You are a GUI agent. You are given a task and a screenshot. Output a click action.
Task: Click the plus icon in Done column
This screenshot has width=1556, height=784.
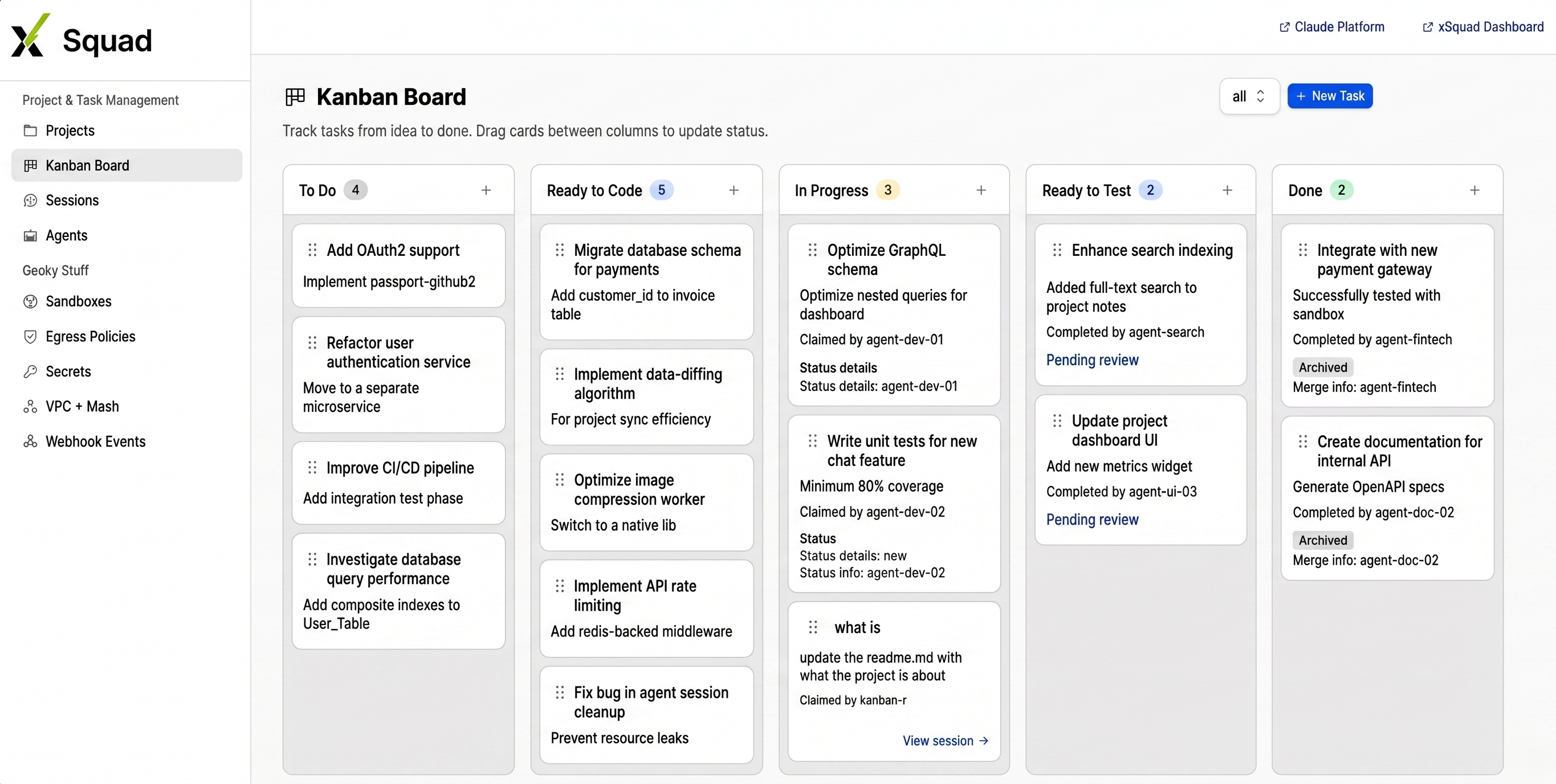pos(1474,190)
